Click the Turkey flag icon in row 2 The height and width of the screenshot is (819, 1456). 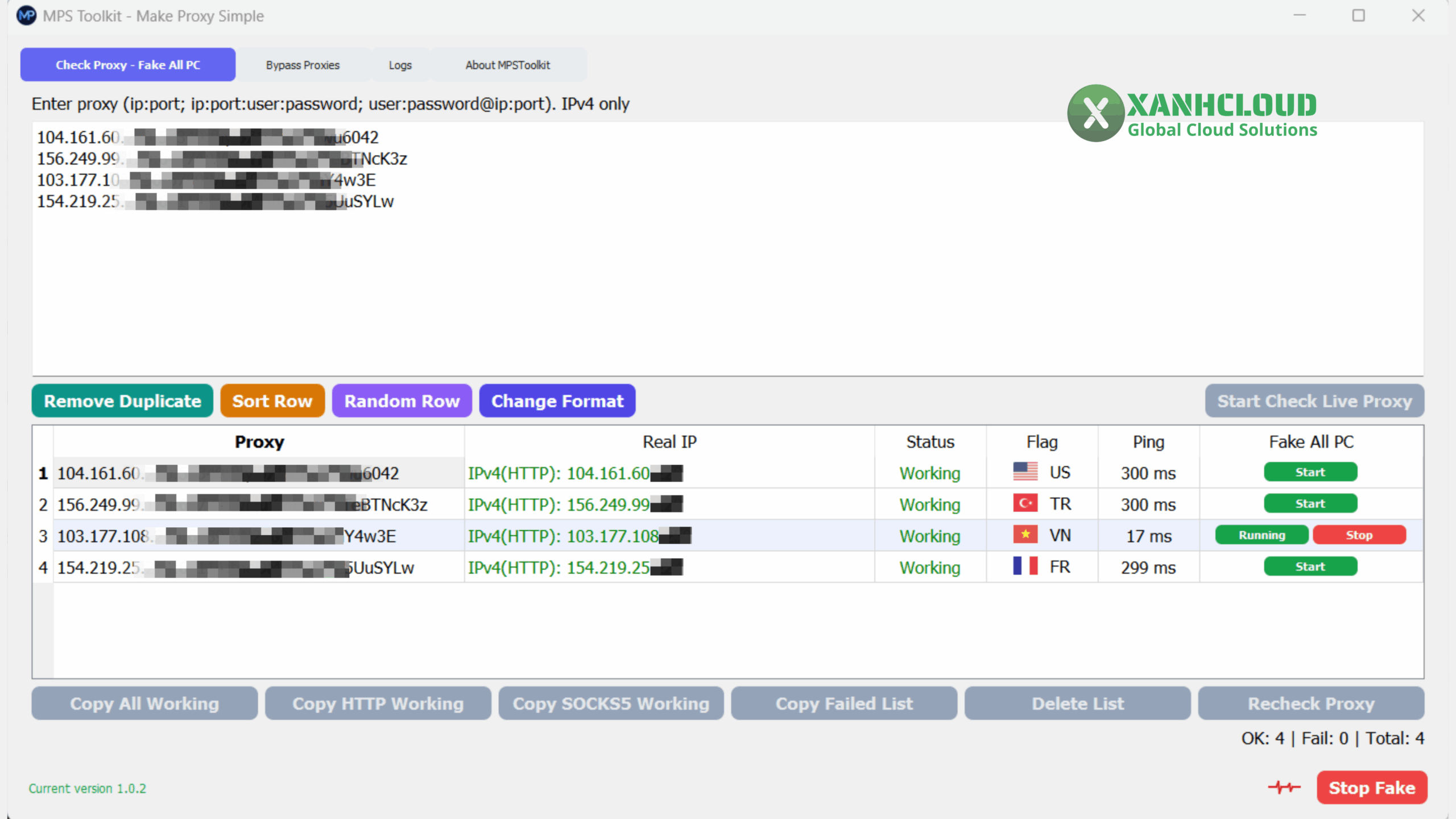coord(1025,503)
